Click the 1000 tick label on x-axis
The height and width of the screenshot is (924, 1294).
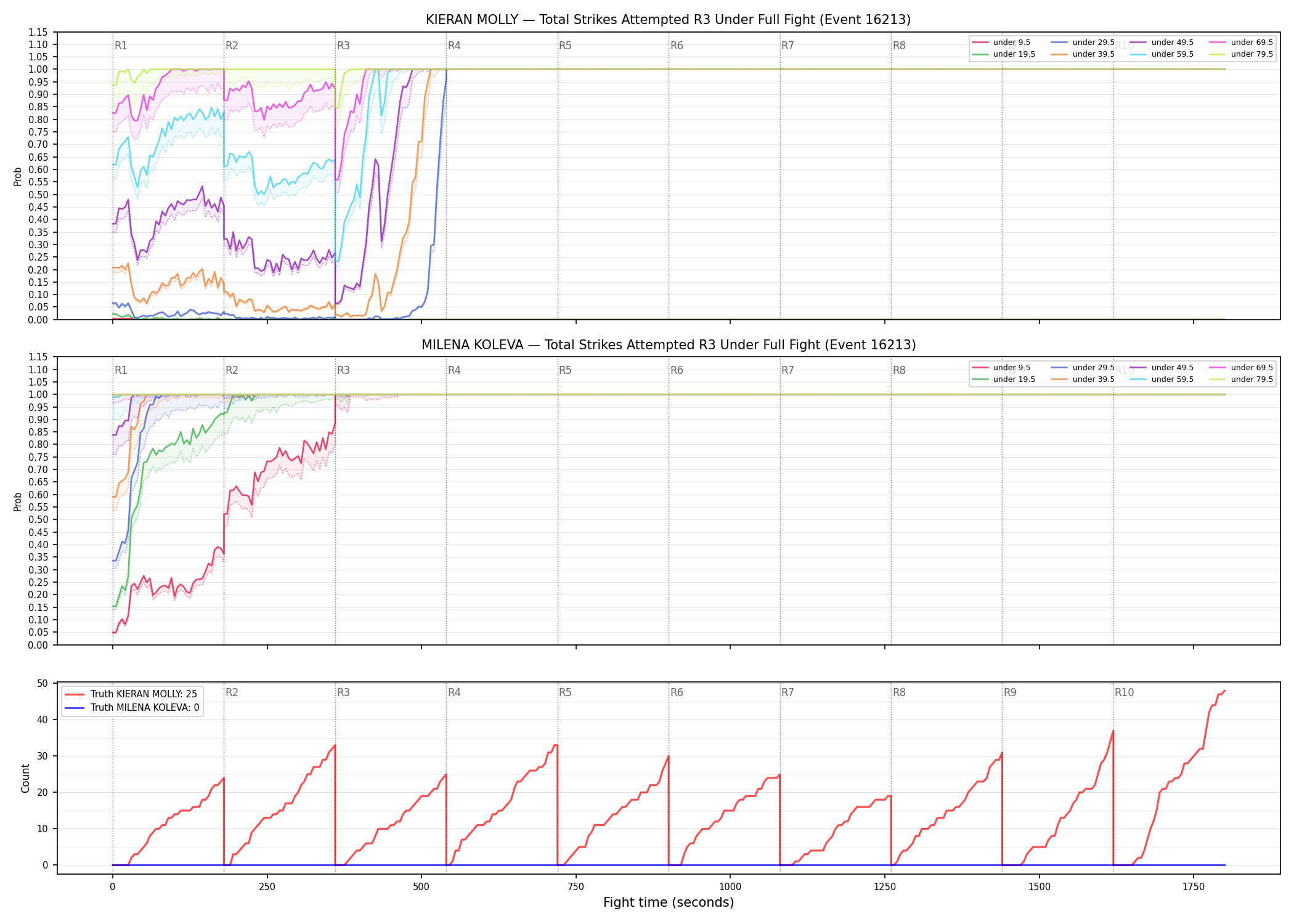(x=730, y=887)
